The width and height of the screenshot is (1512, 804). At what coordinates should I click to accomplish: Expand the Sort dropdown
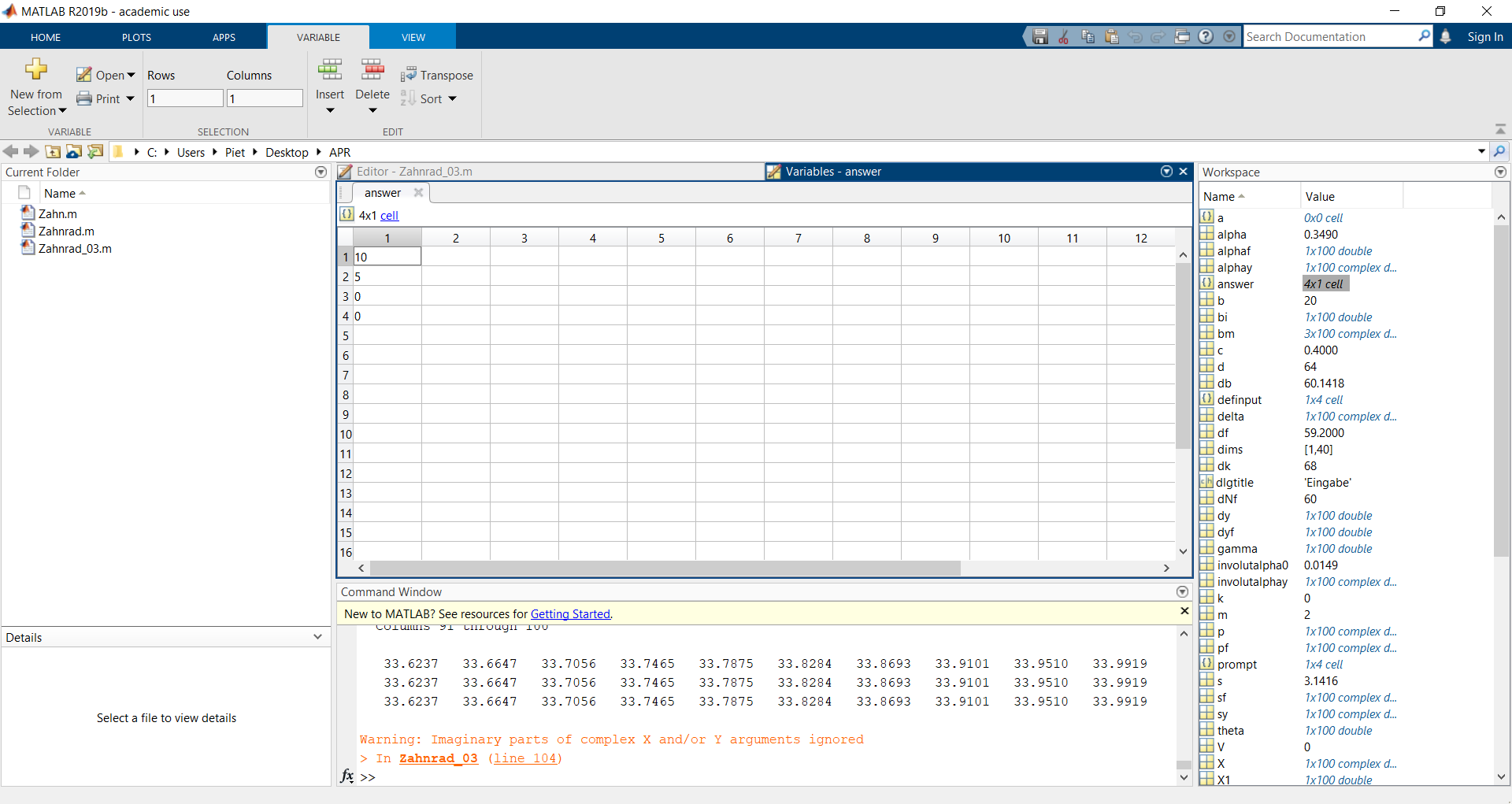tap(453, 99)
